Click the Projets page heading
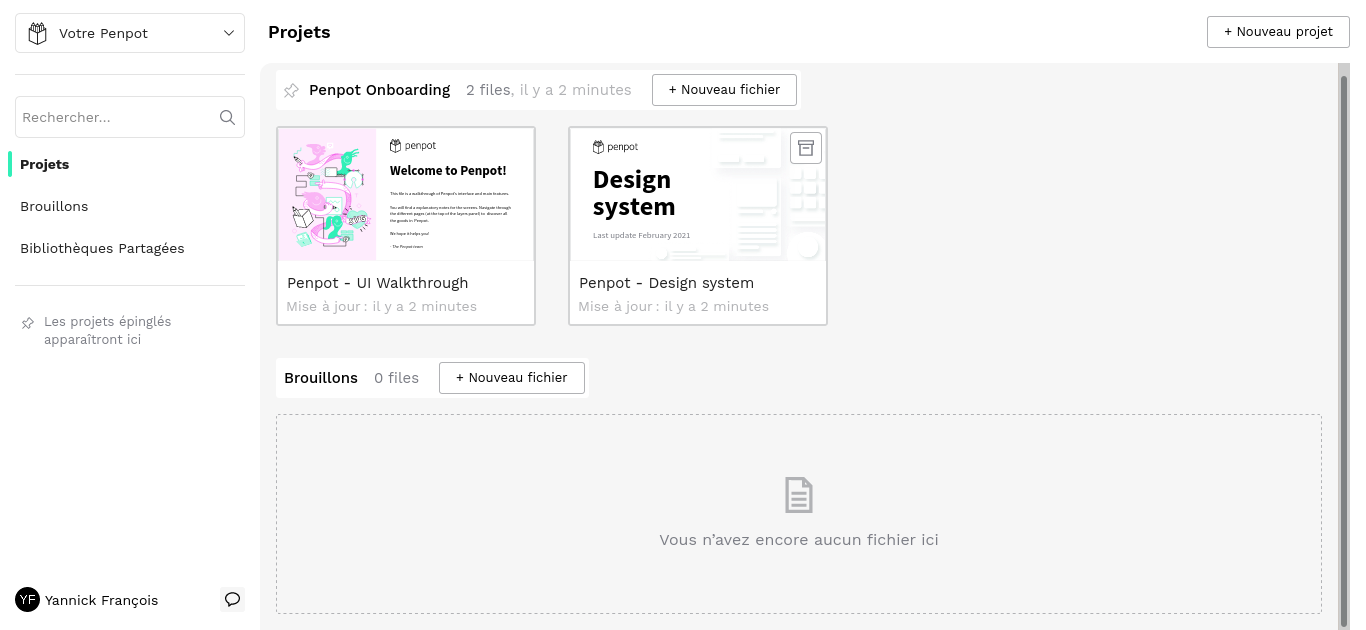 tap(299, 32)
